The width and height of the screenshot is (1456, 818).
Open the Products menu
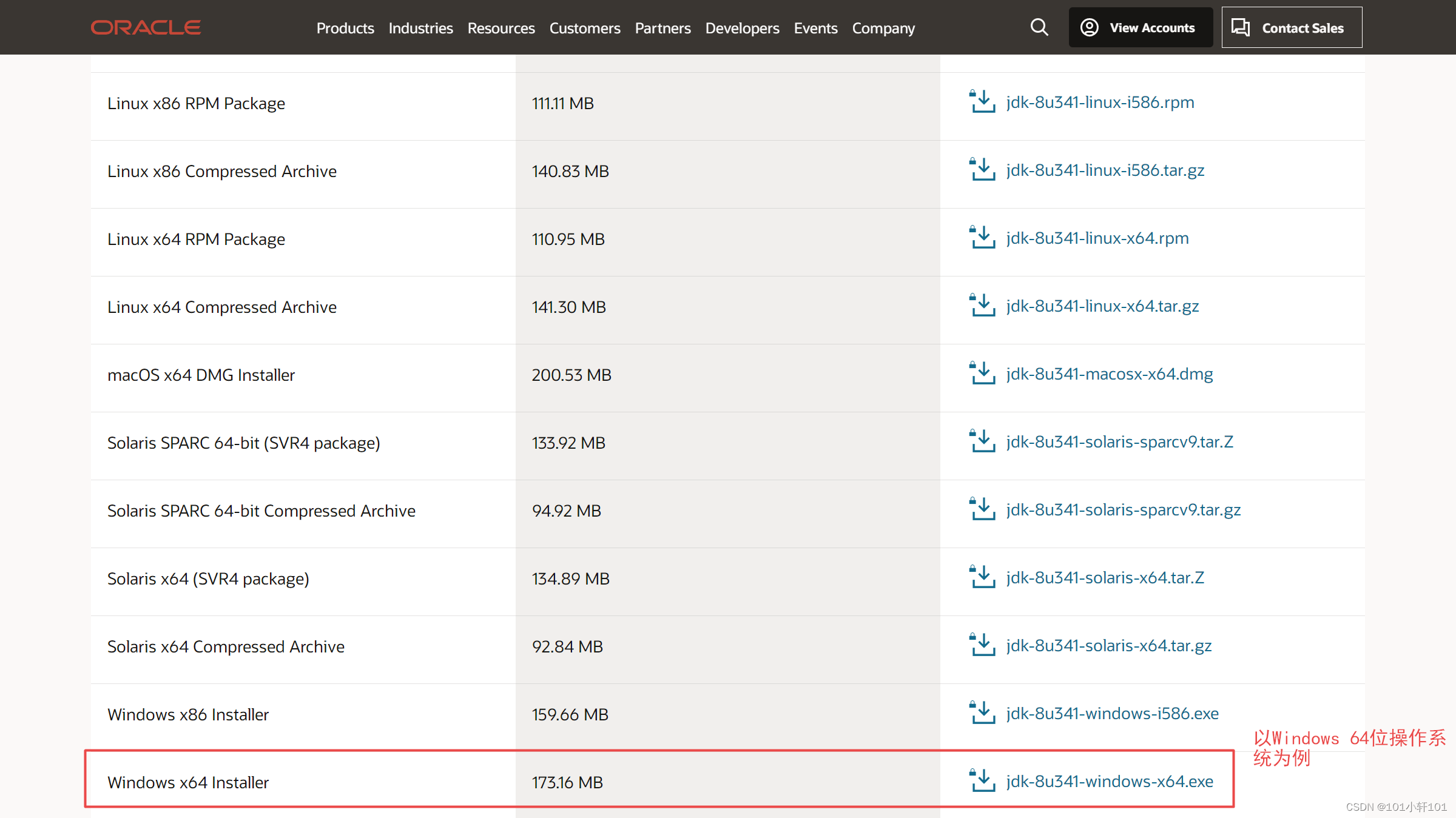tap(345, 28)
